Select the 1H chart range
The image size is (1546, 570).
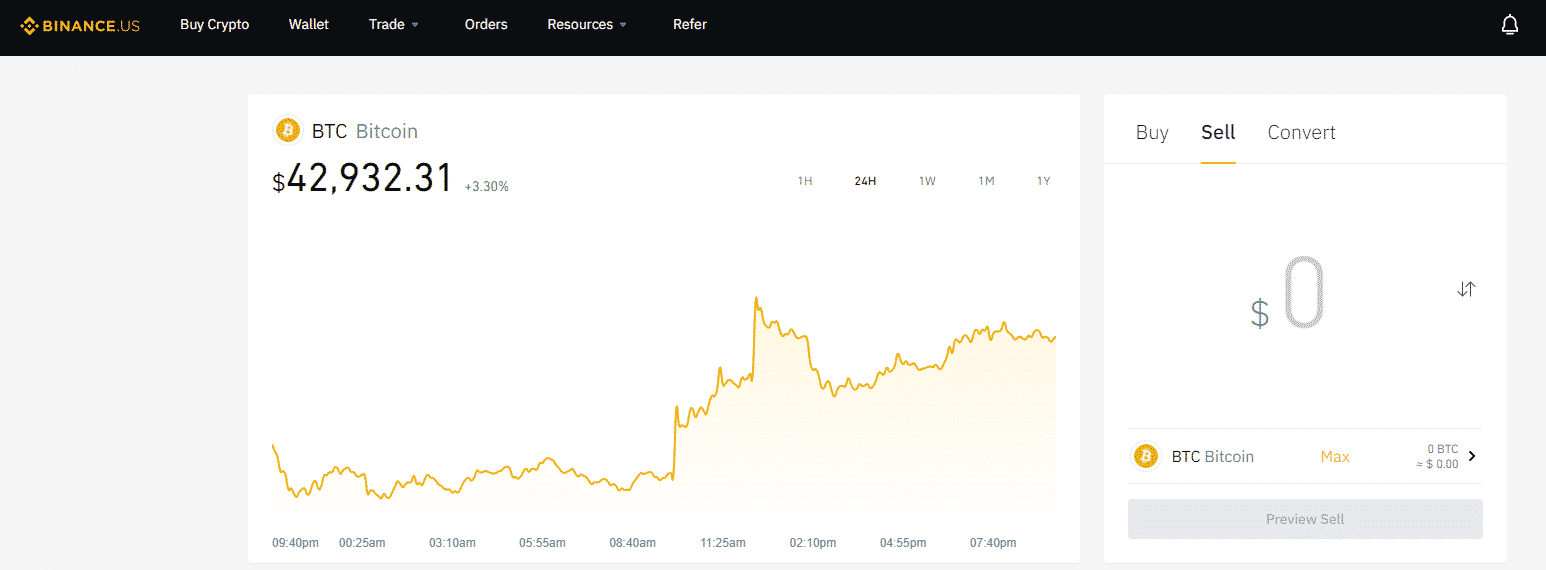pyautogui.click(x=805, y=181)
